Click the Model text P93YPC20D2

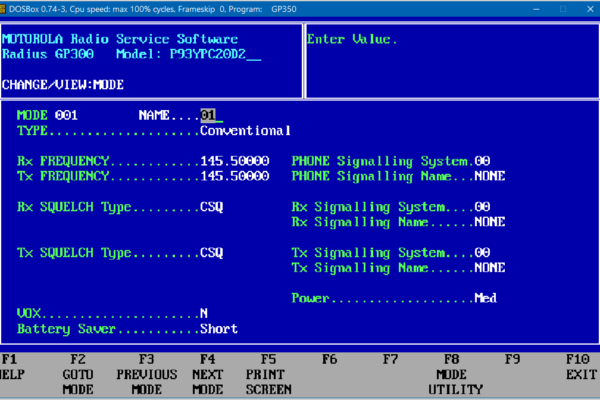click(x=208, y=54)
